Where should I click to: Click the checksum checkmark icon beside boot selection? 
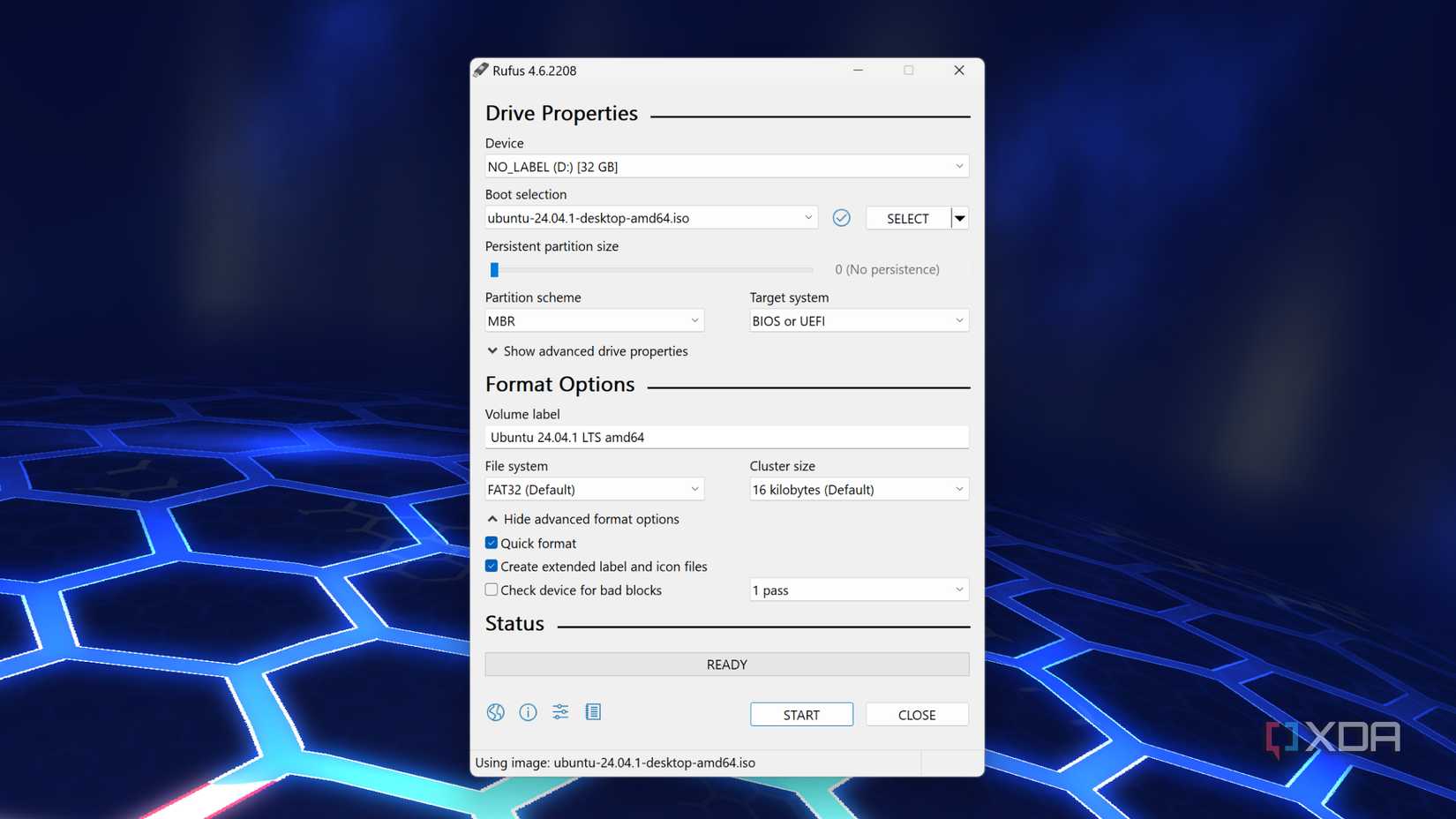(841, 218)
